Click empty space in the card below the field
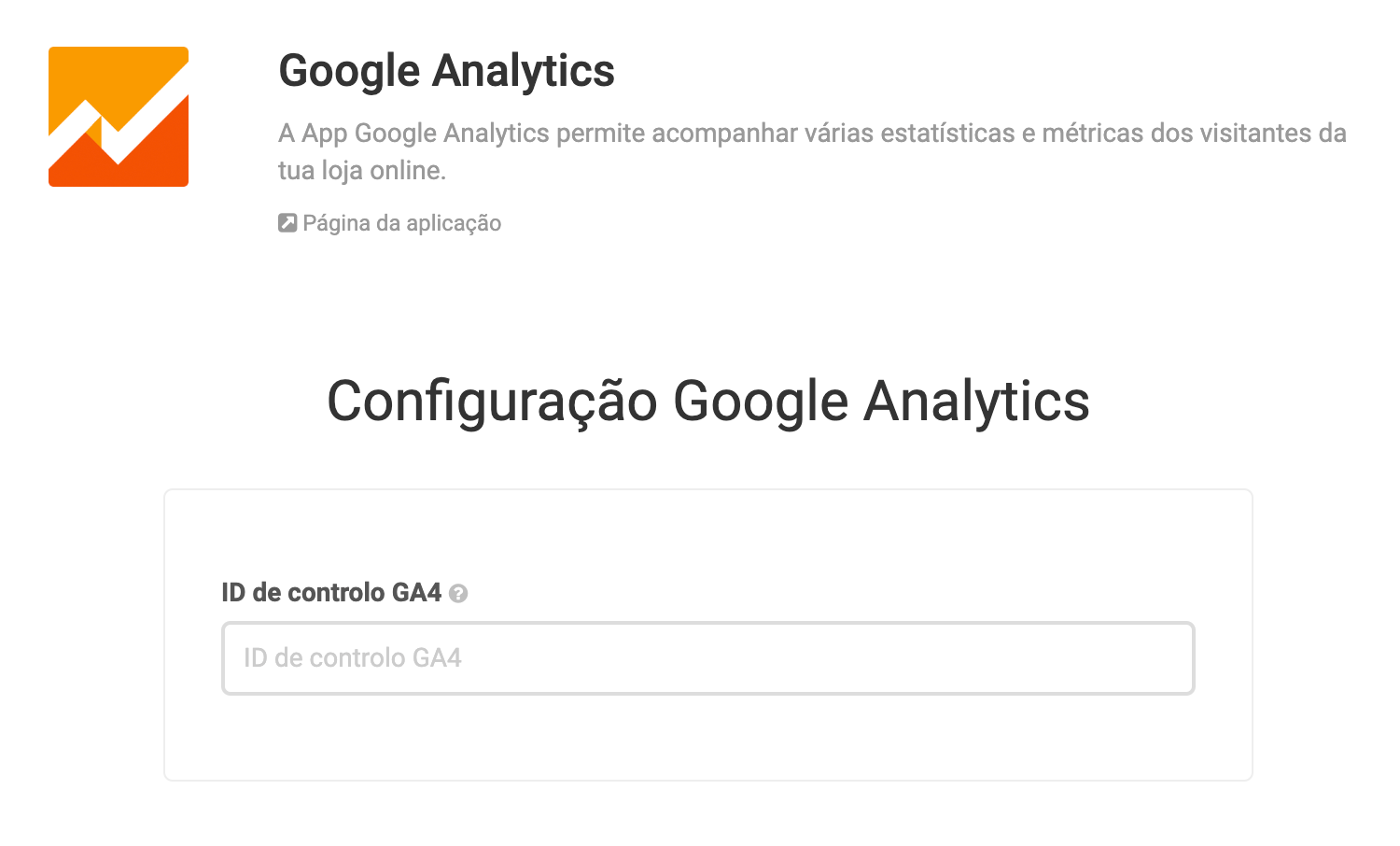This screenshot has width=1400, height=846. tap(707, 738)
